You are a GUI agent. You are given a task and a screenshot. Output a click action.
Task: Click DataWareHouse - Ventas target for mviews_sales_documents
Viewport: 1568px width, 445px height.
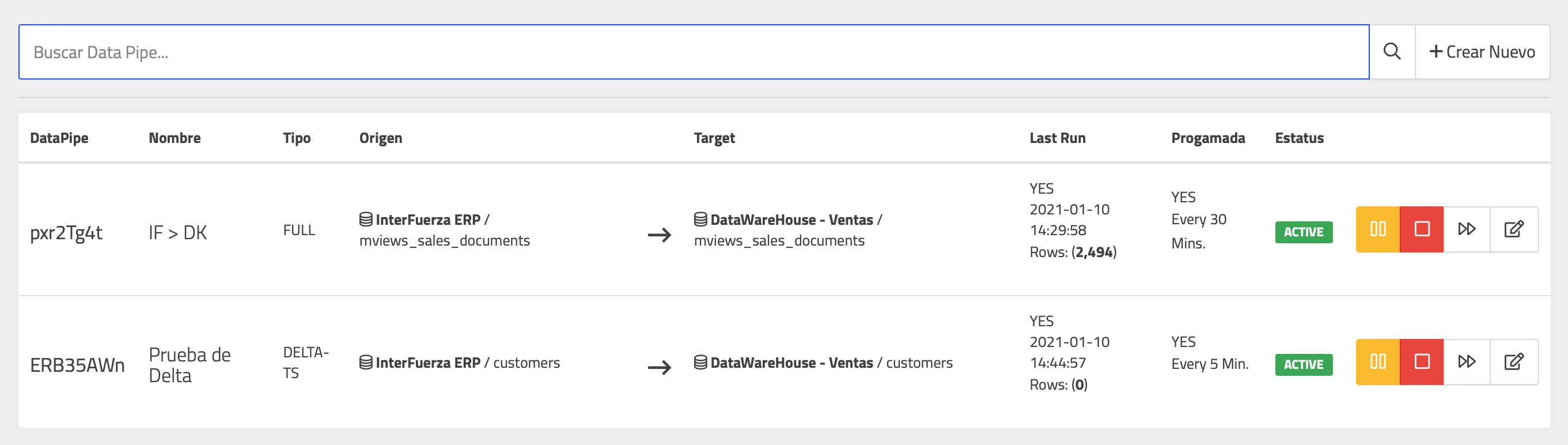[x=791, y=220]
